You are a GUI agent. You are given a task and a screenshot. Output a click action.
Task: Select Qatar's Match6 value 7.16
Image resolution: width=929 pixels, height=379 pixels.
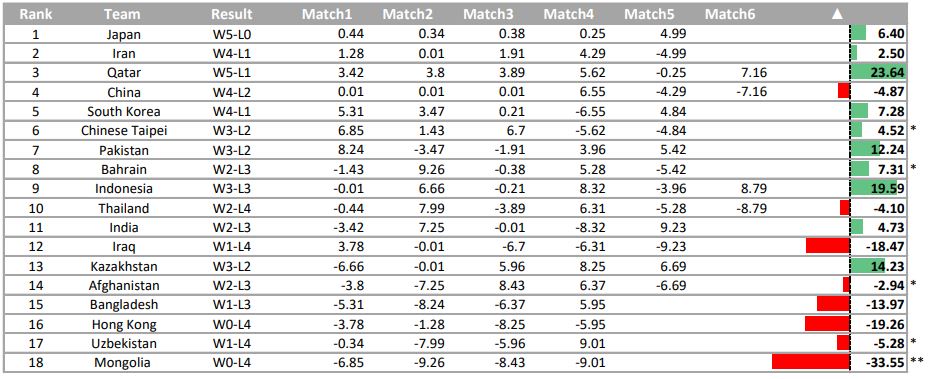pos(754,73)
